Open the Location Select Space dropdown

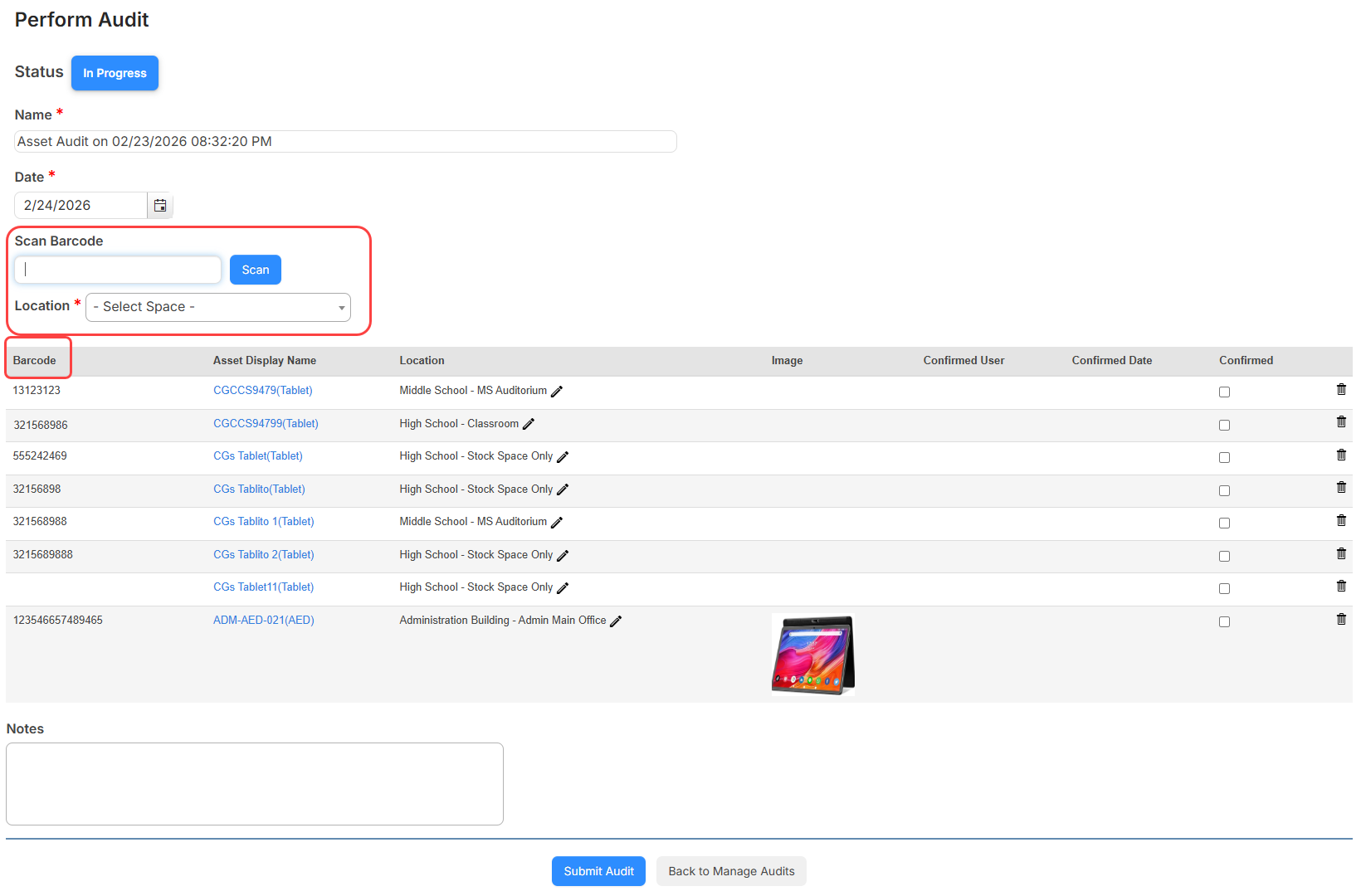click(217, 307)
